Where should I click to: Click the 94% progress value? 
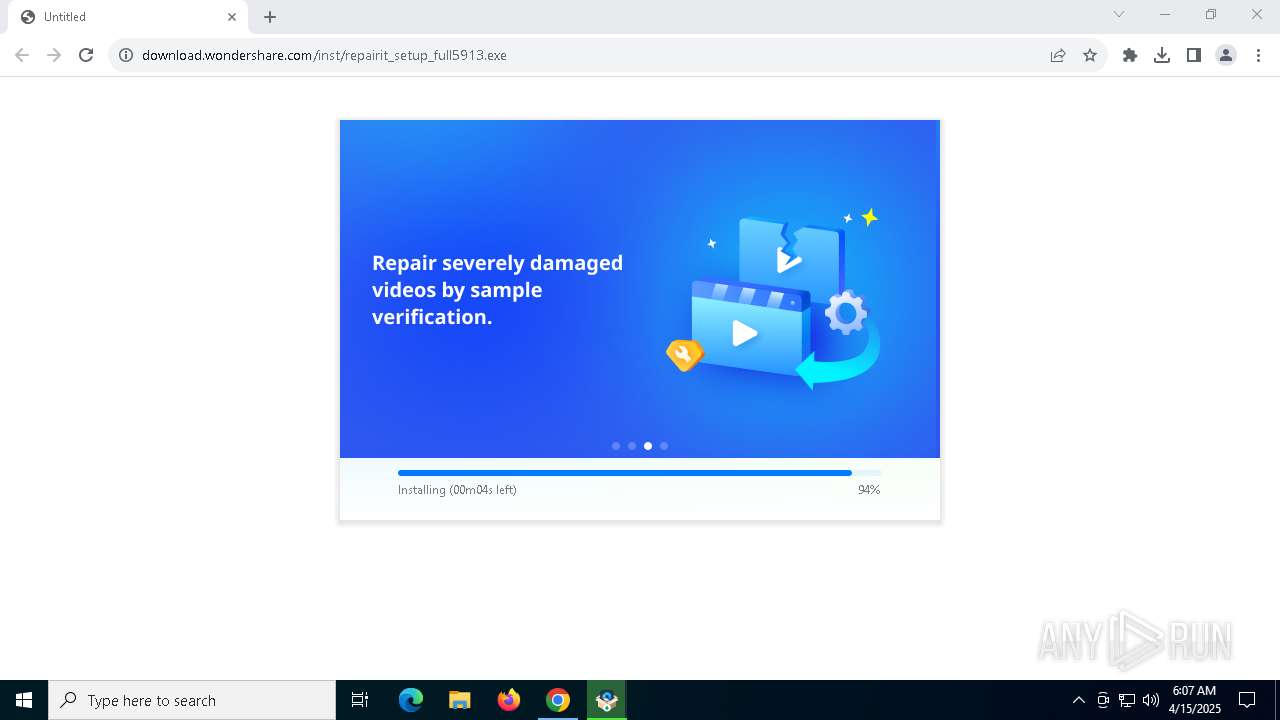(869, 490)
